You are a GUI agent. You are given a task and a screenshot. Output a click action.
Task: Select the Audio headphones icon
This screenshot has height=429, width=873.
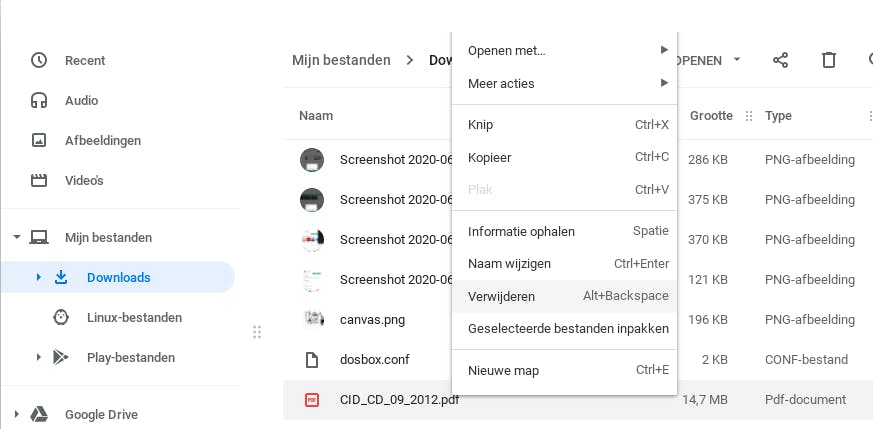click(40, 100)
